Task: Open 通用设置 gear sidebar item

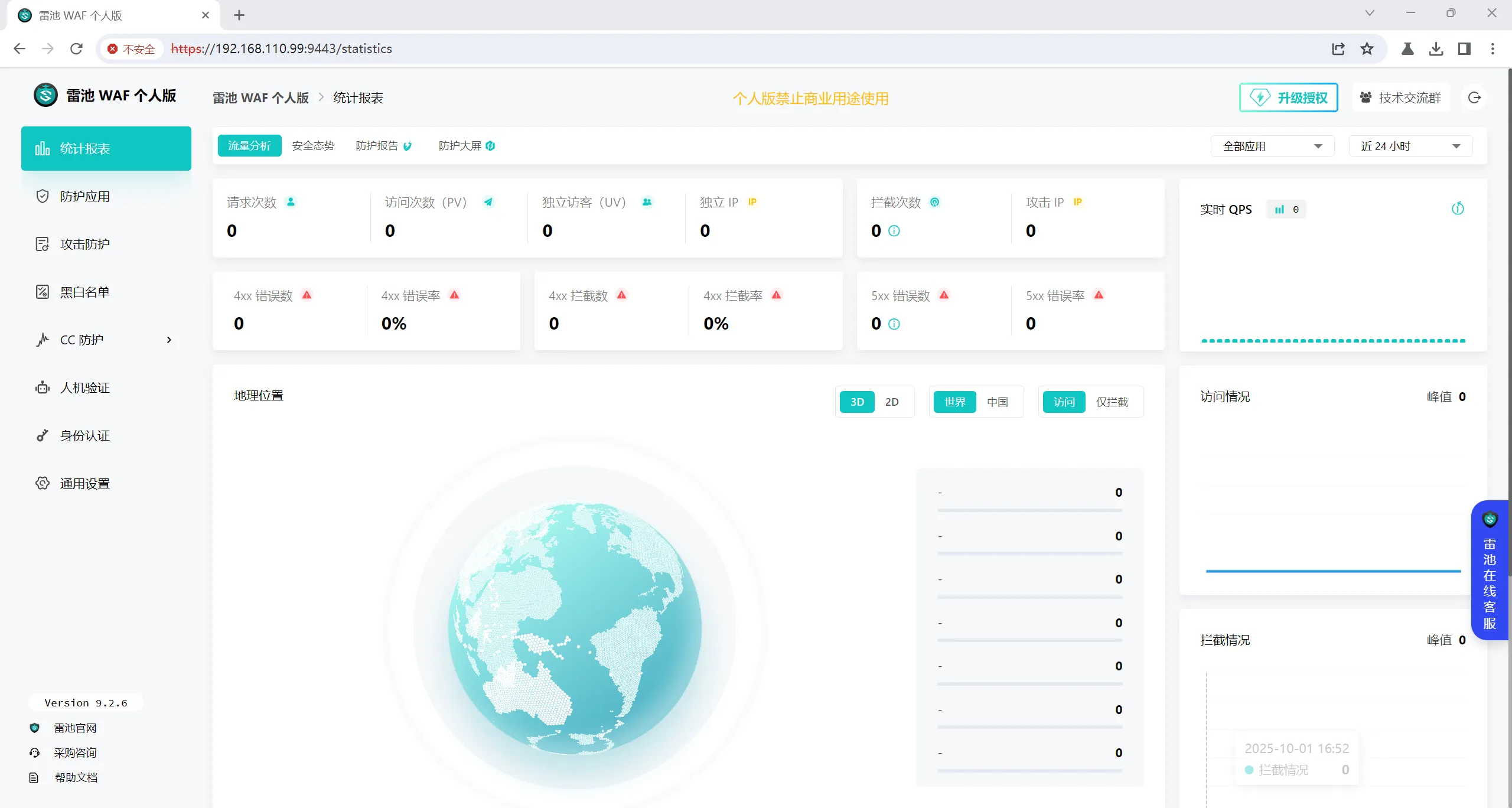Action: point(85,483)
